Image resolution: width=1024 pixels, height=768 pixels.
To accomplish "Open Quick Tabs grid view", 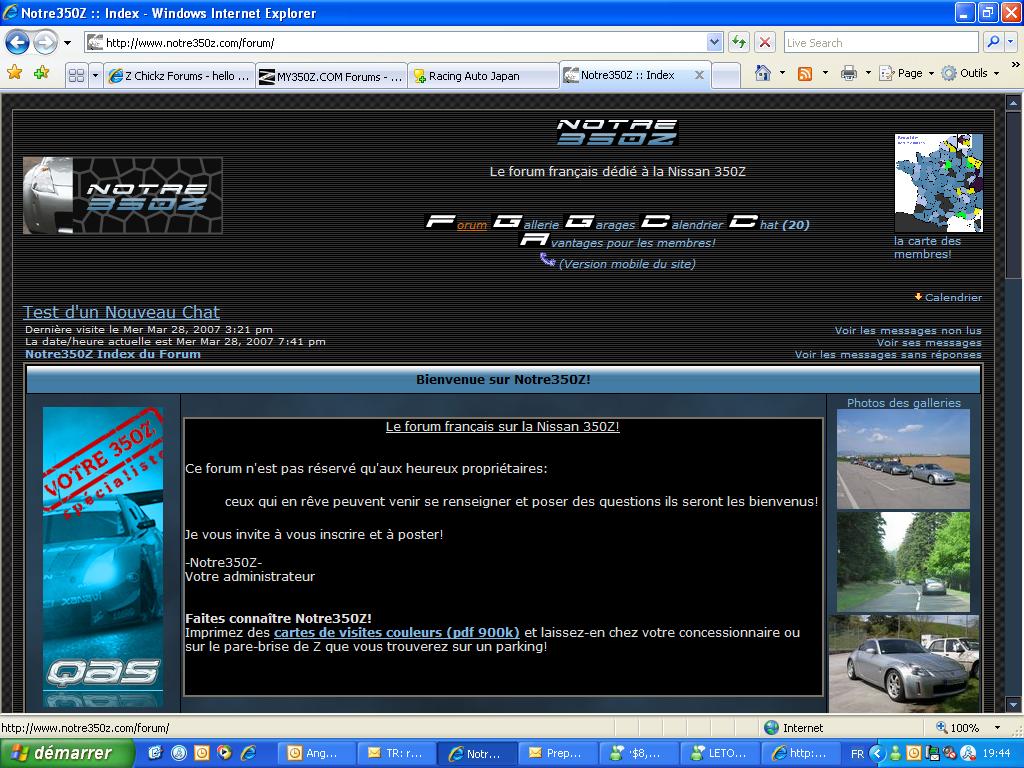I will [x=76, y=75].
